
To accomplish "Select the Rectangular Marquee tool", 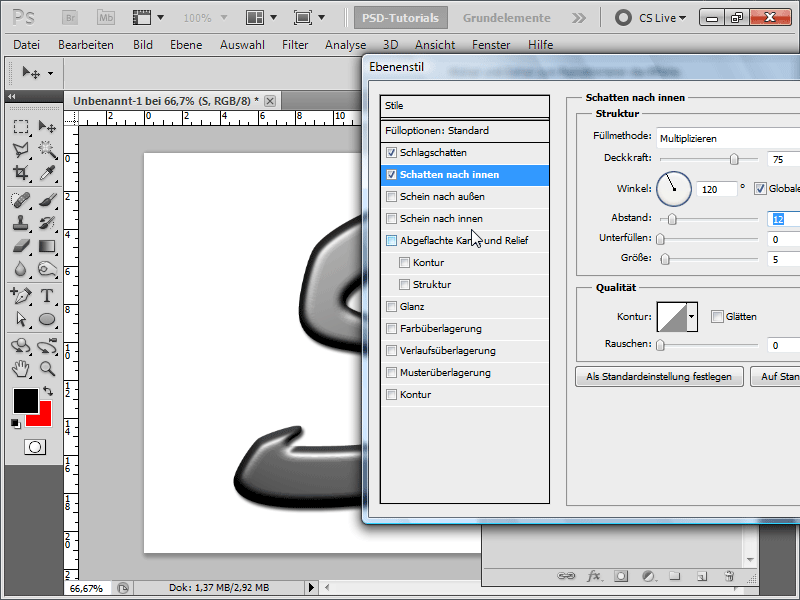I will pyautogui.click(x=20, y=127).
